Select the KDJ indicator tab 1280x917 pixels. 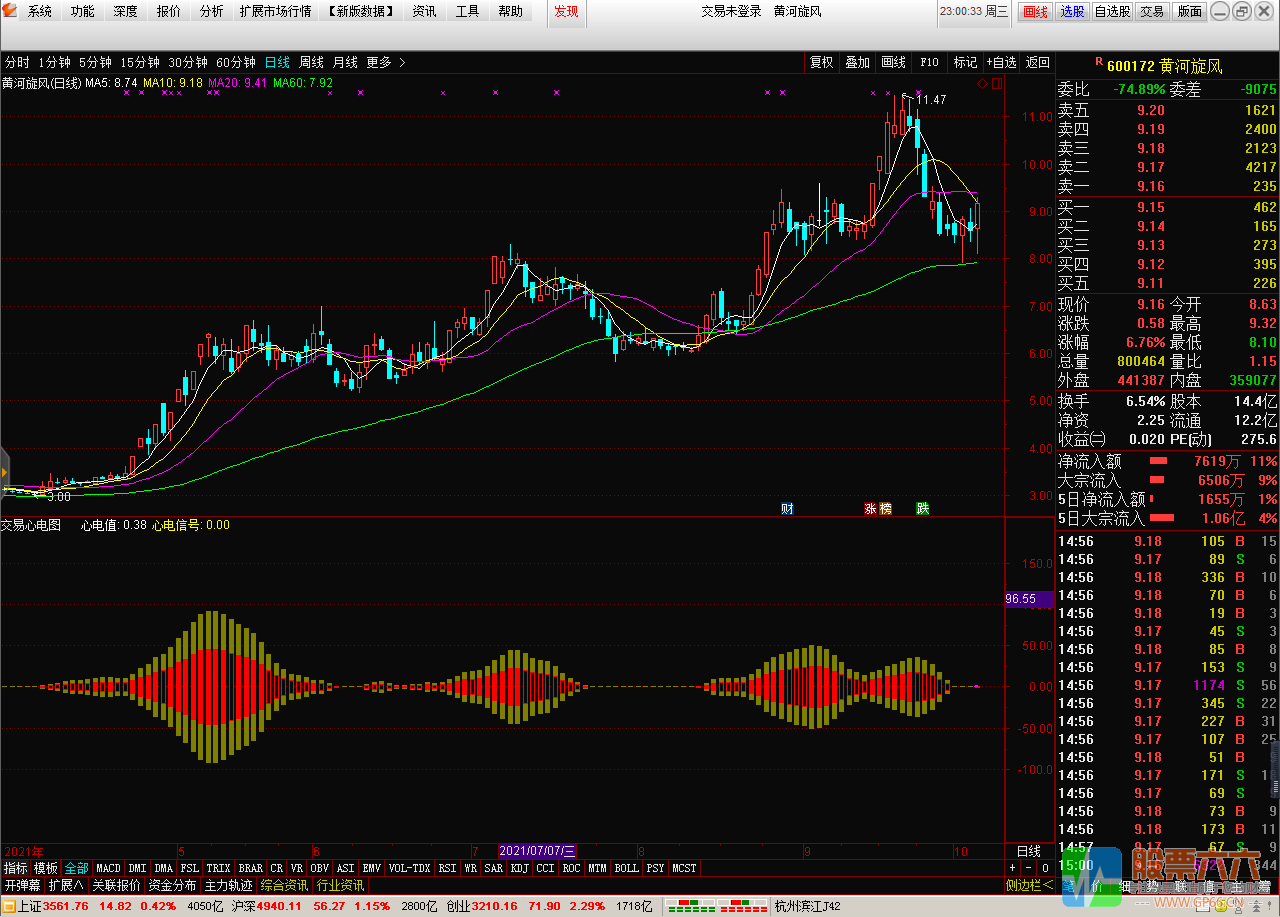tap(520, 868)
